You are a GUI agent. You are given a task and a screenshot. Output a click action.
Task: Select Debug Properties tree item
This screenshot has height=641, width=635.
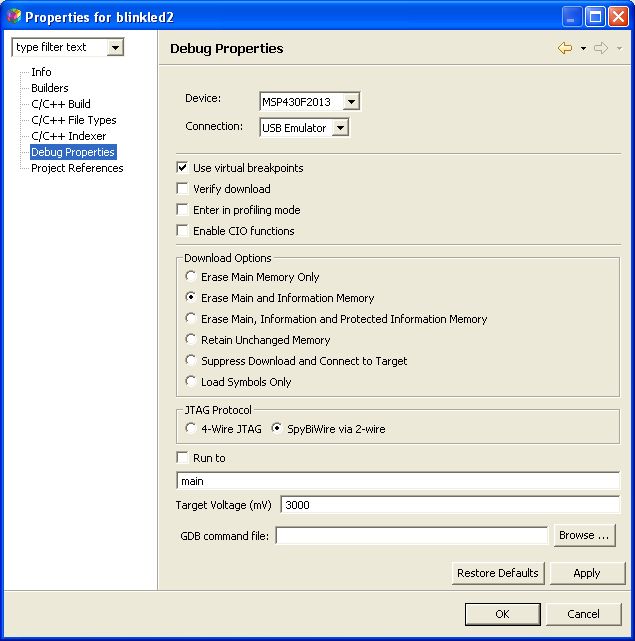point(73,152)
